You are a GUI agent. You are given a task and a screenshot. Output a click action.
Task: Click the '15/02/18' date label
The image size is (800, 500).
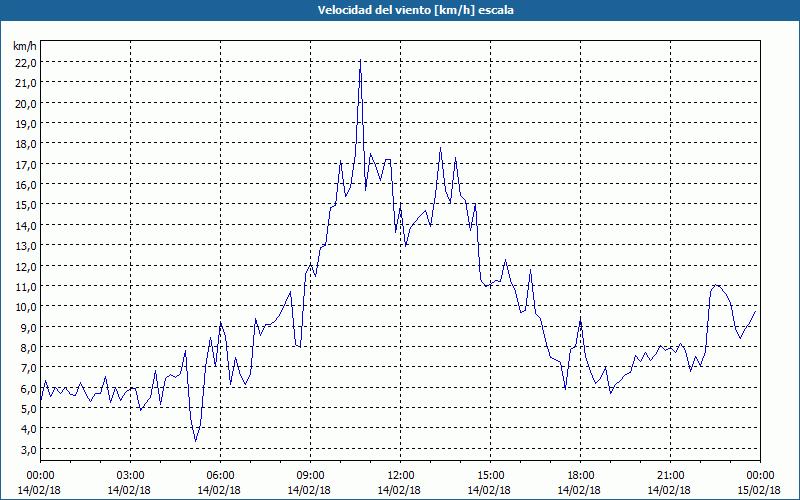click(759, 490)
